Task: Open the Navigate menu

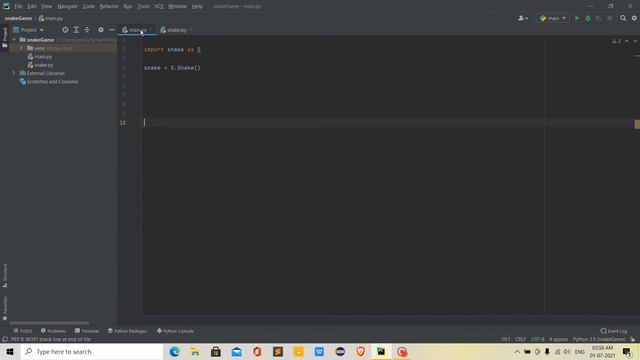Action: click(67, 7)
